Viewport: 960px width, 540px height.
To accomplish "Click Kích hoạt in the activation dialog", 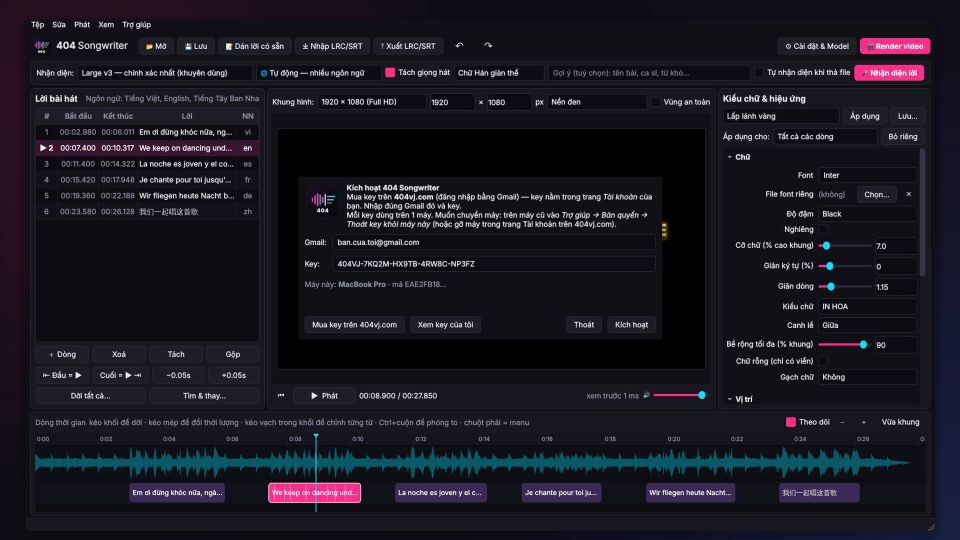I will pyautogui.click(x=631, y=324).
